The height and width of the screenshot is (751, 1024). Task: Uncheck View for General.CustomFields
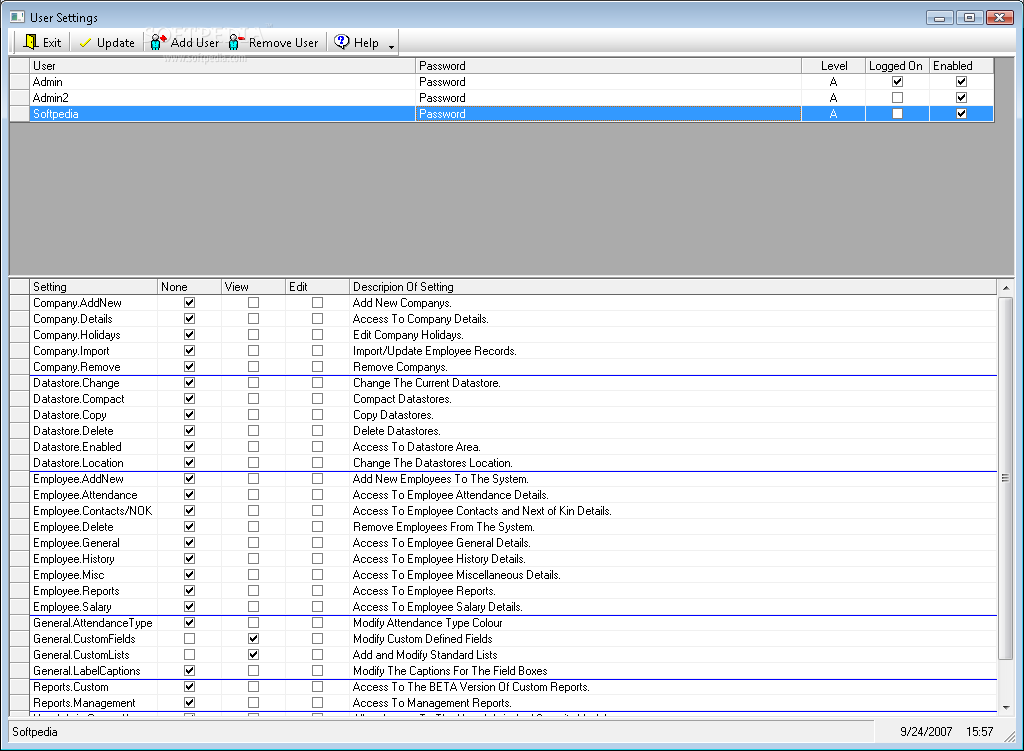point(253,639)
